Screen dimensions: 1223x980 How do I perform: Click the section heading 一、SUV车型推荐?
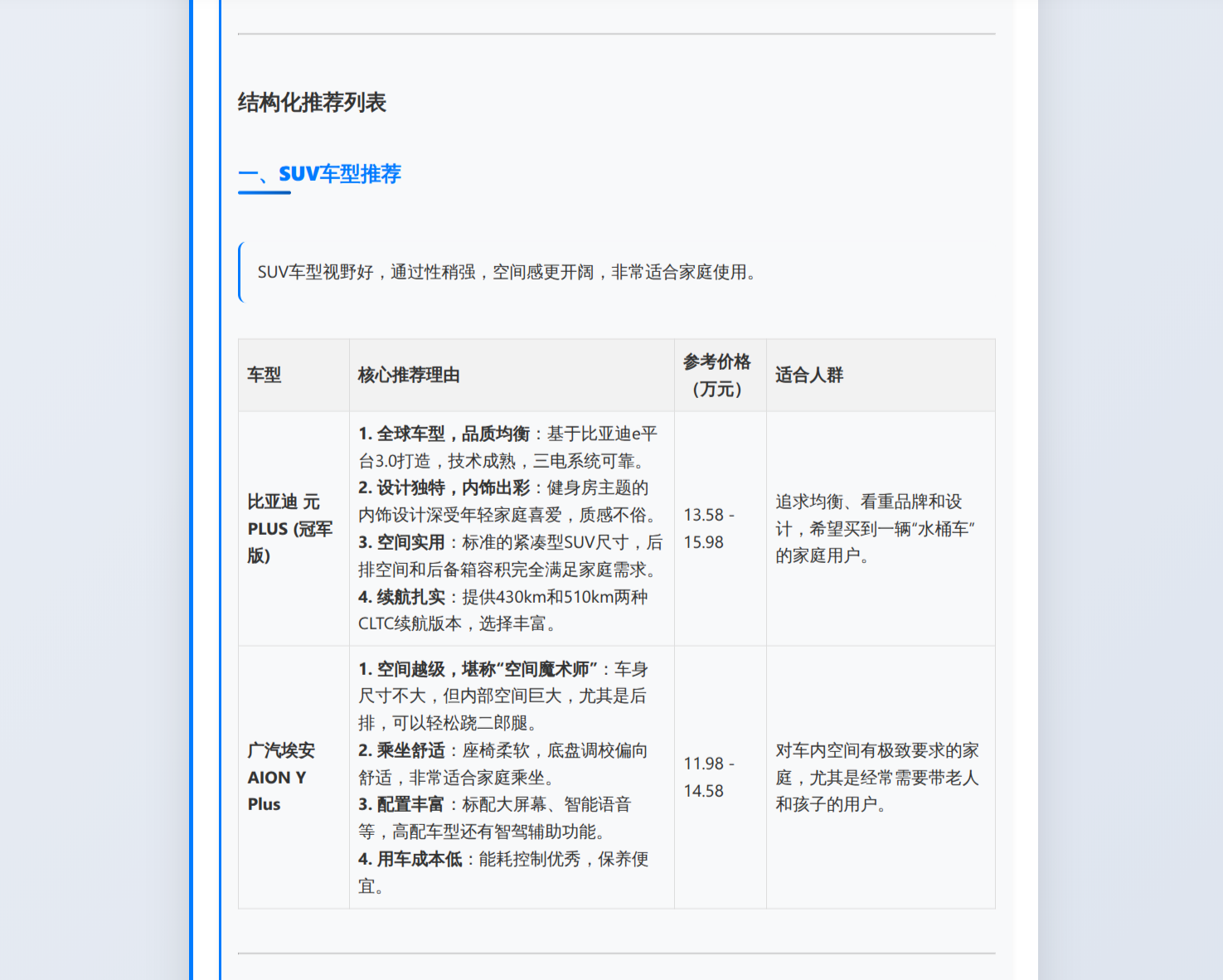[319, 174]
